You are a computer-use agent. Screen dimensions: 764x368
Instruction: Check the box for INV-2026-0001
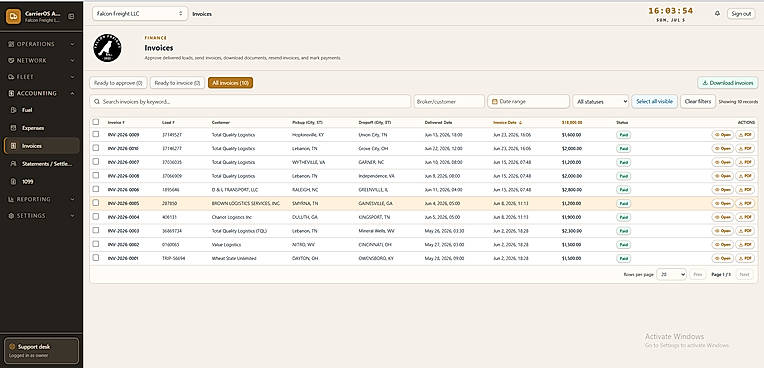[96, 257]
